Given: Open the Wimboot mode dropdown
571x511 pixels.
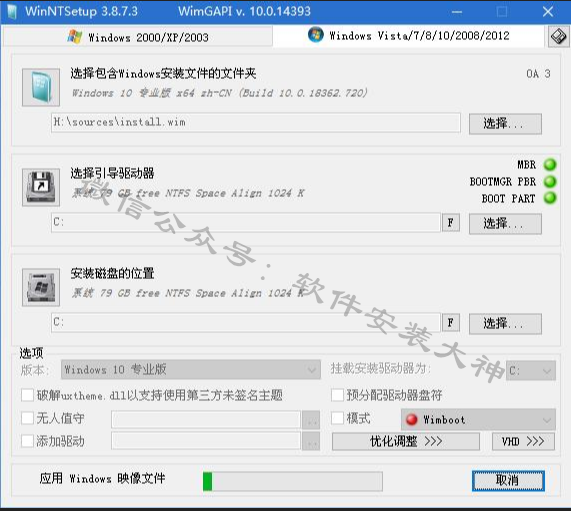Looking at the screenshot, I should (479, 420).
